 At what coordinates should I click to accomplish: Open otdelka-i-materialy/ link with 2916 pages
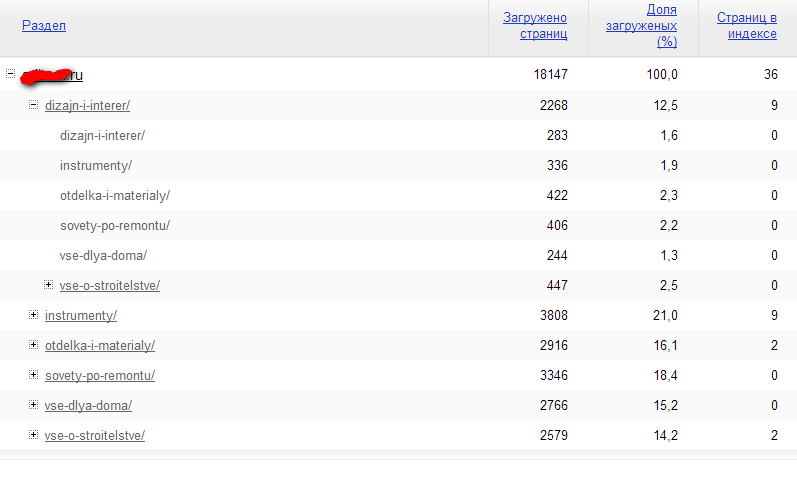[x=100, y=346]
